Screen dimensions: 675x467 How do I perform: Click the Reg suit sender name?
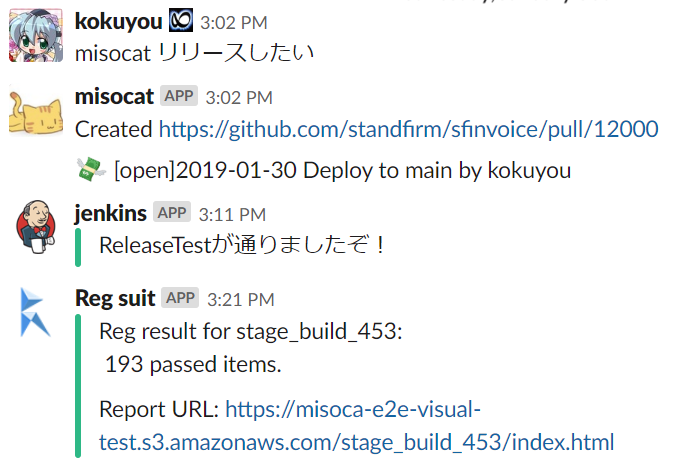click(x=115, y=298)
